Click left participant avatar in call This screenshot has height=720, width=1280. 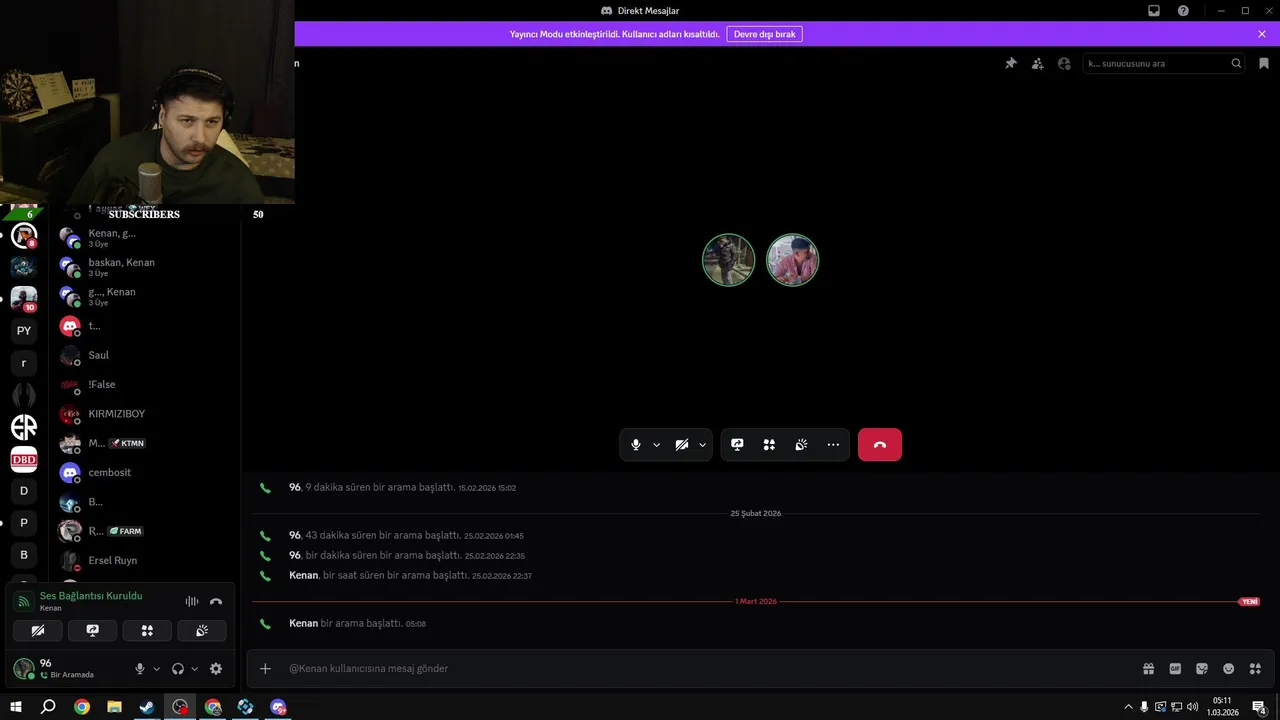[728, 260]
